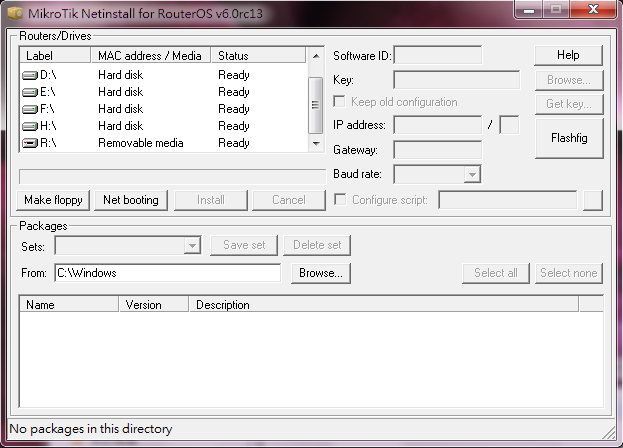Click the Netinstall app icon in title bar

15,13
